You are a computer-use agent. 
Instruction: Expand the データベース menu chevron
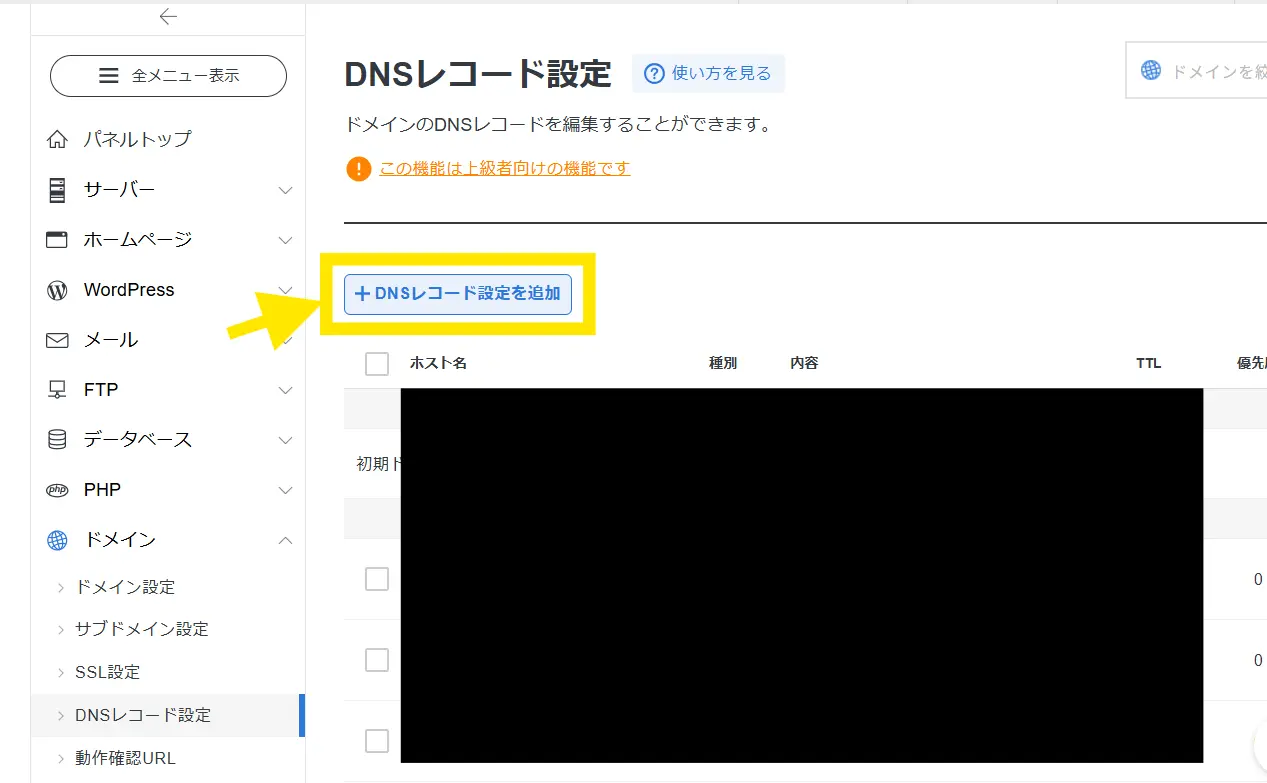(x=285, y=440)
